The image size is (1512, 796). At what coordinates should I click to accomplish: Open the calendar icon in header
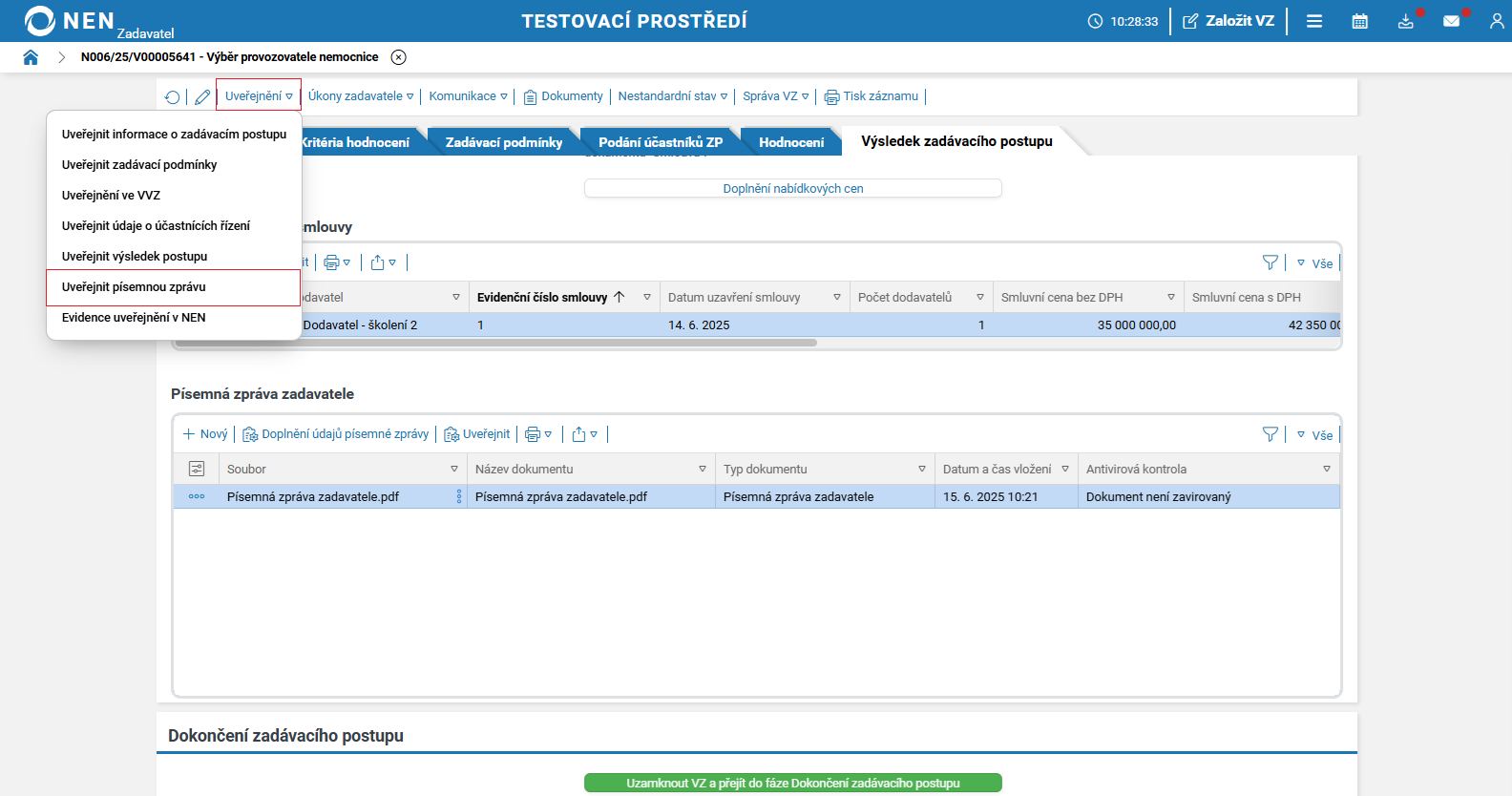click(1359, 21)
